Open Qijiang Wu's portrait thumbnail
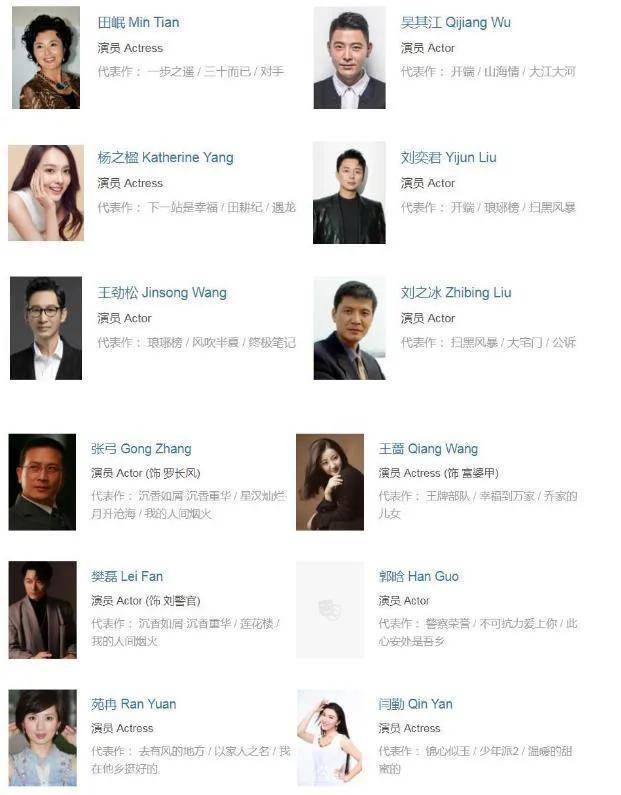The height and width of the screenshot is (795, 621). click(x=349, y=57)
